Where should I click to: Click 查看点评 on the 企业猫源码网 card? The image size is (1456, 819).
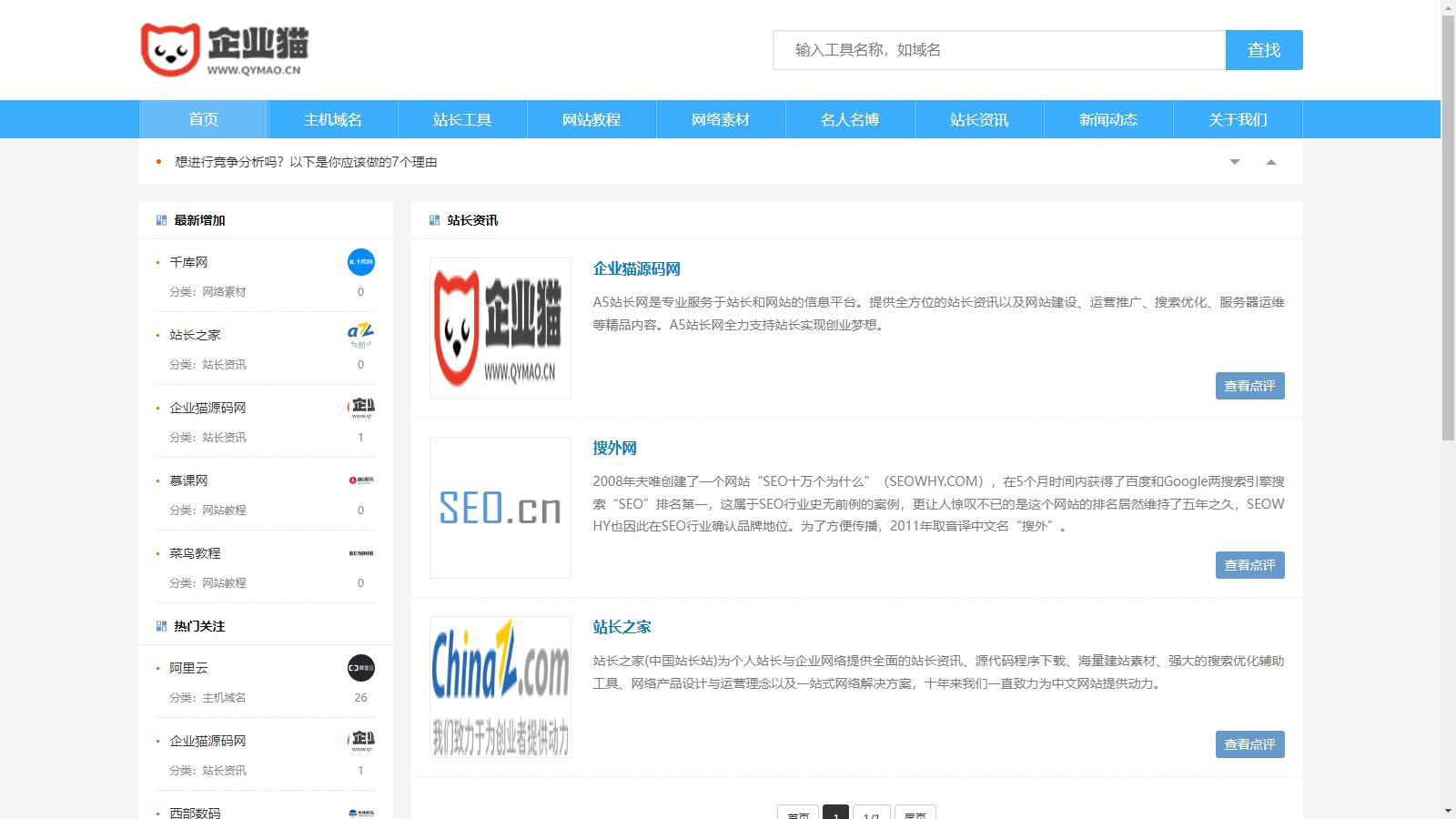click(1250, 386)
